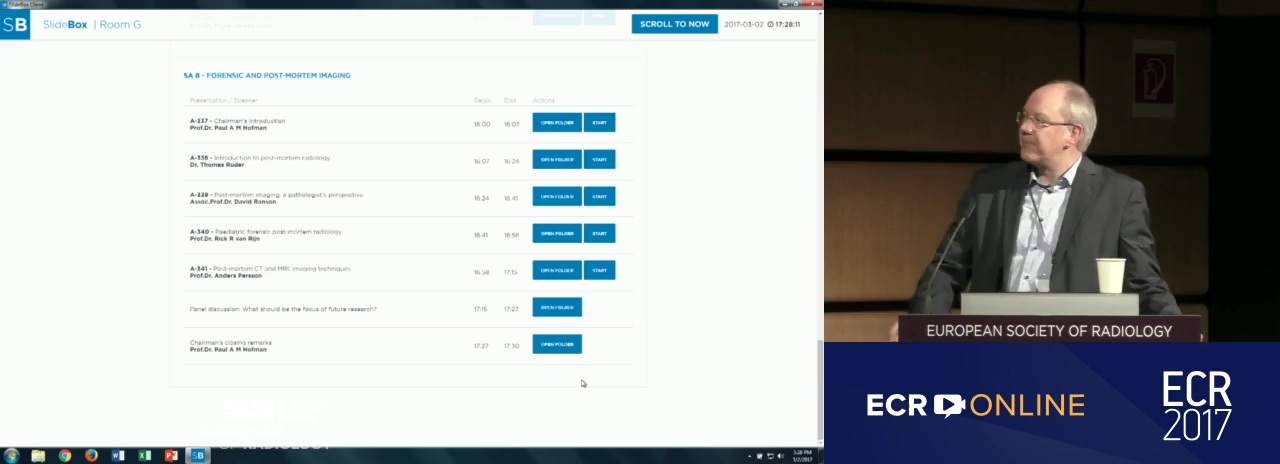Click the taskbar clock
Viewport: 1280px width, 464px height.
[802, 456]
